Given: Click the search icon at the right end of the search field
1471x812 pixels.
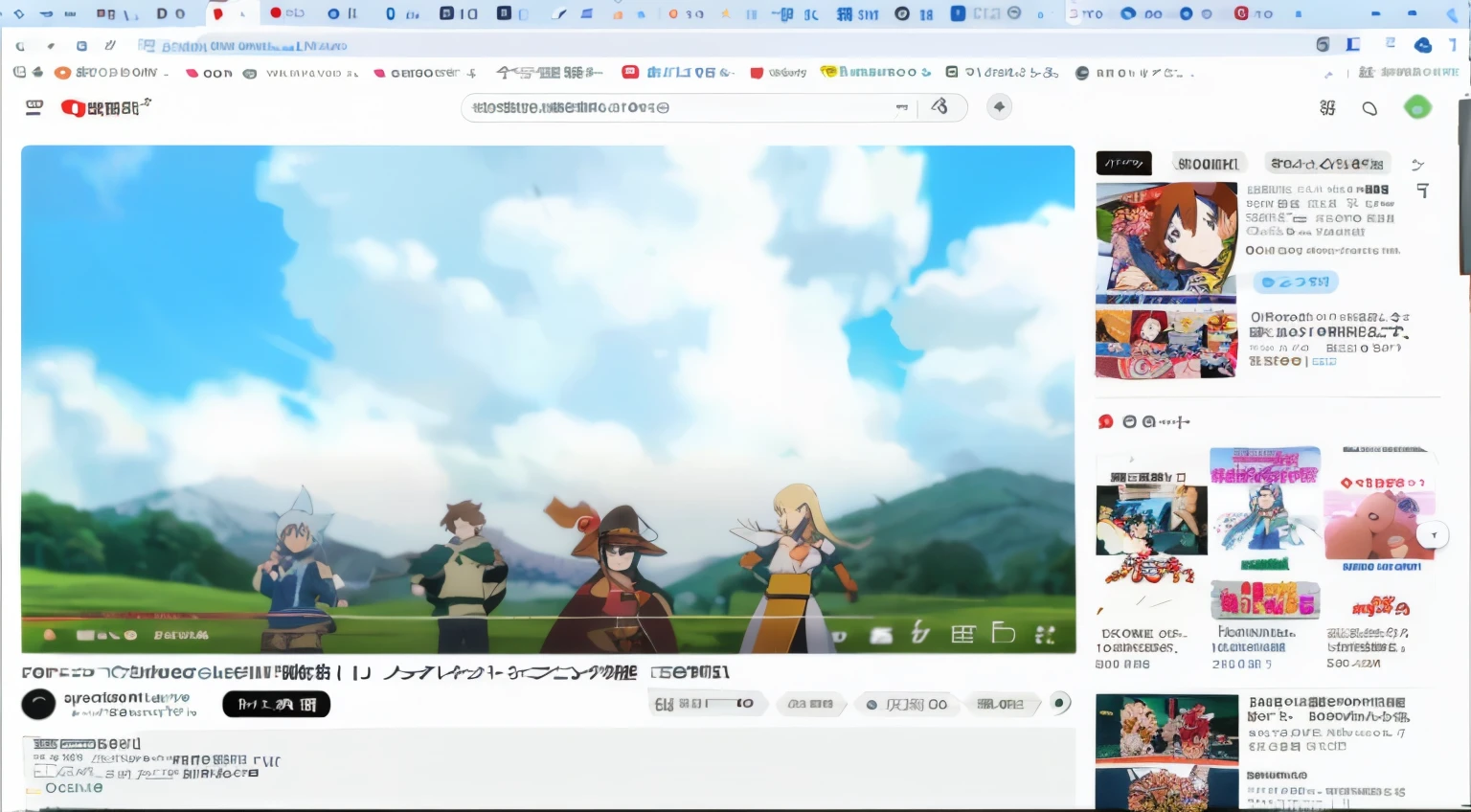Looking at the screenshot, I should coord(939,107).
